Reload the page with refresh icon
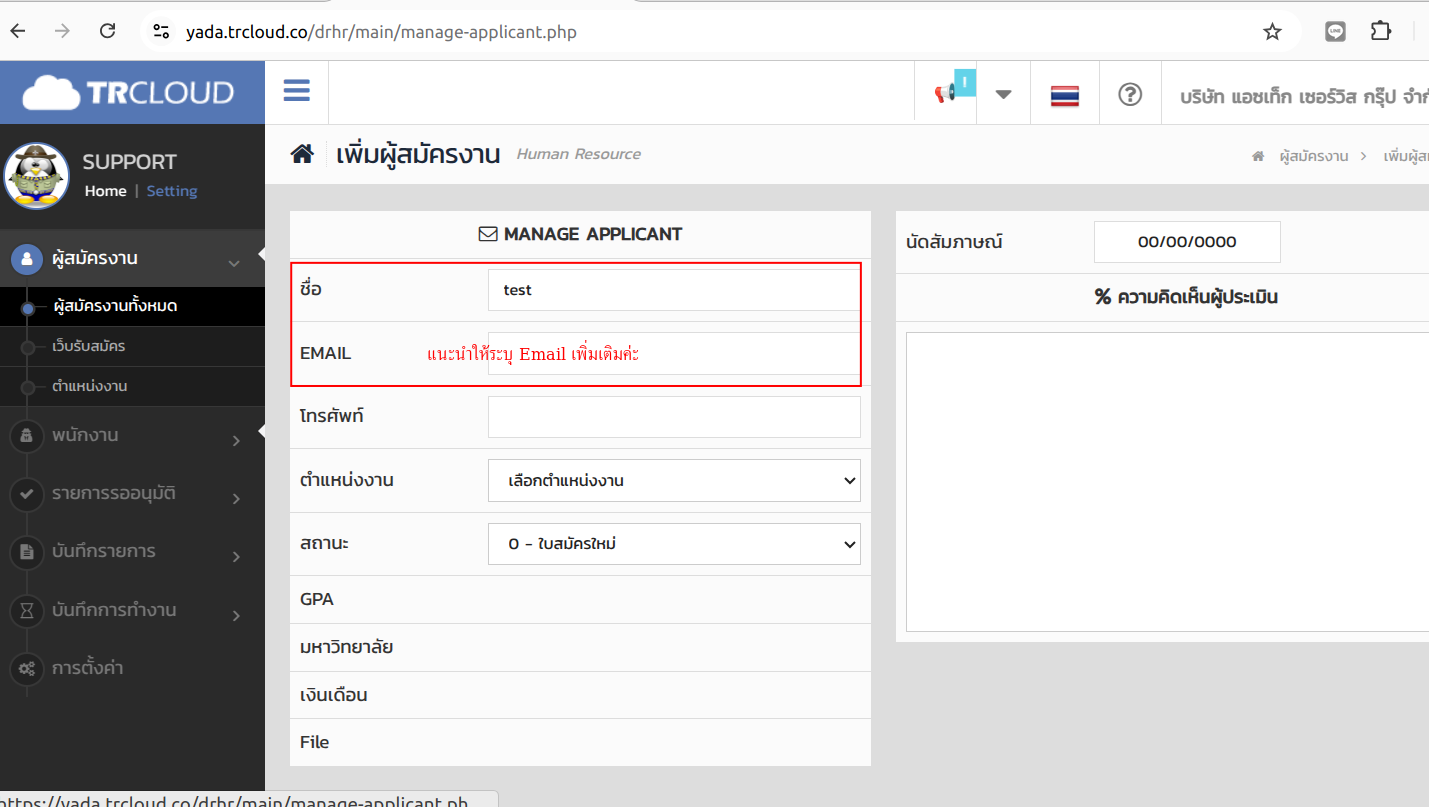1429x807 pixels. [x=108, y=31]
